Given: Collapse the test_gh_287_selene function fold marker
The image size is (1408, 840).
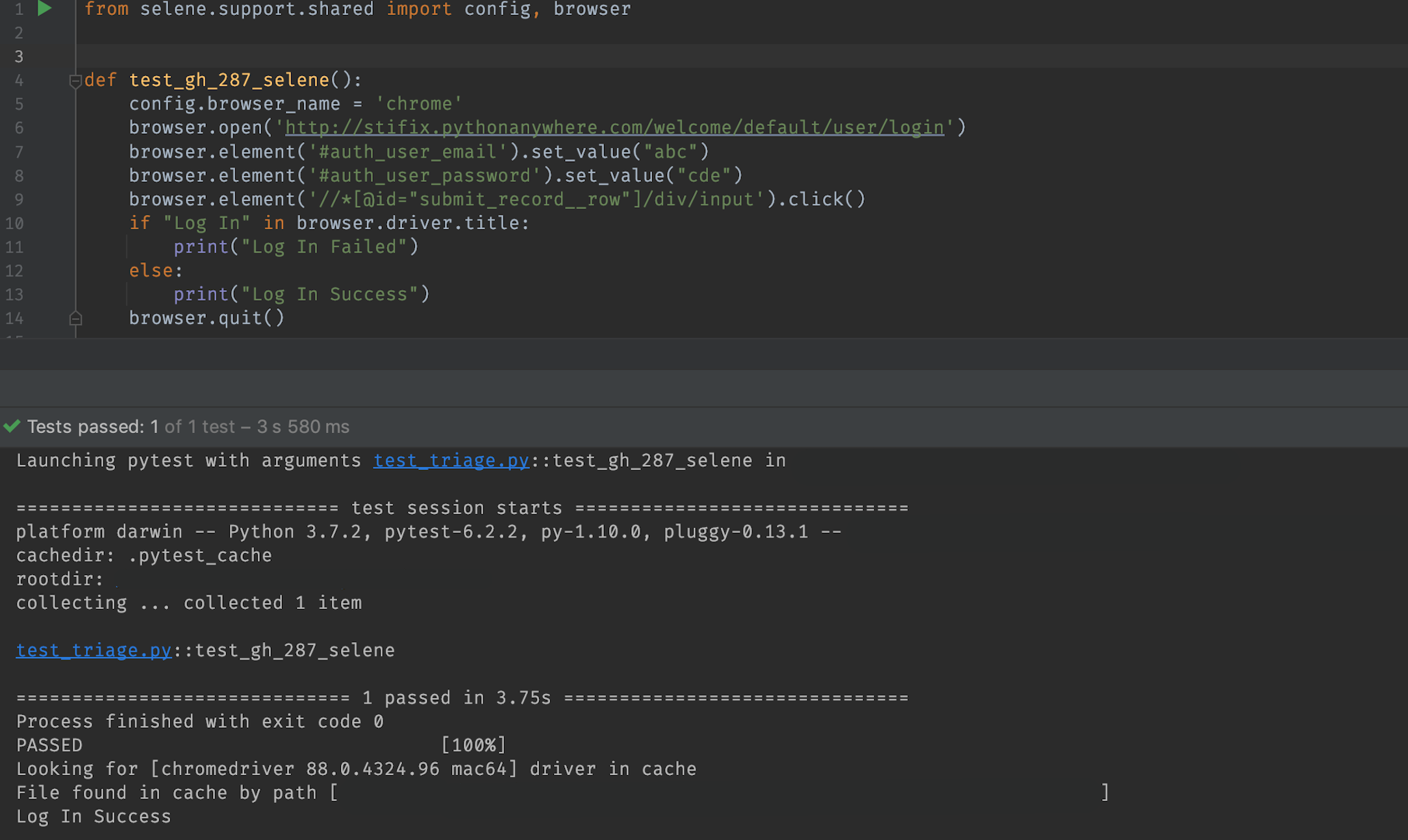Looking at the screenshot, I should [75, 80].
